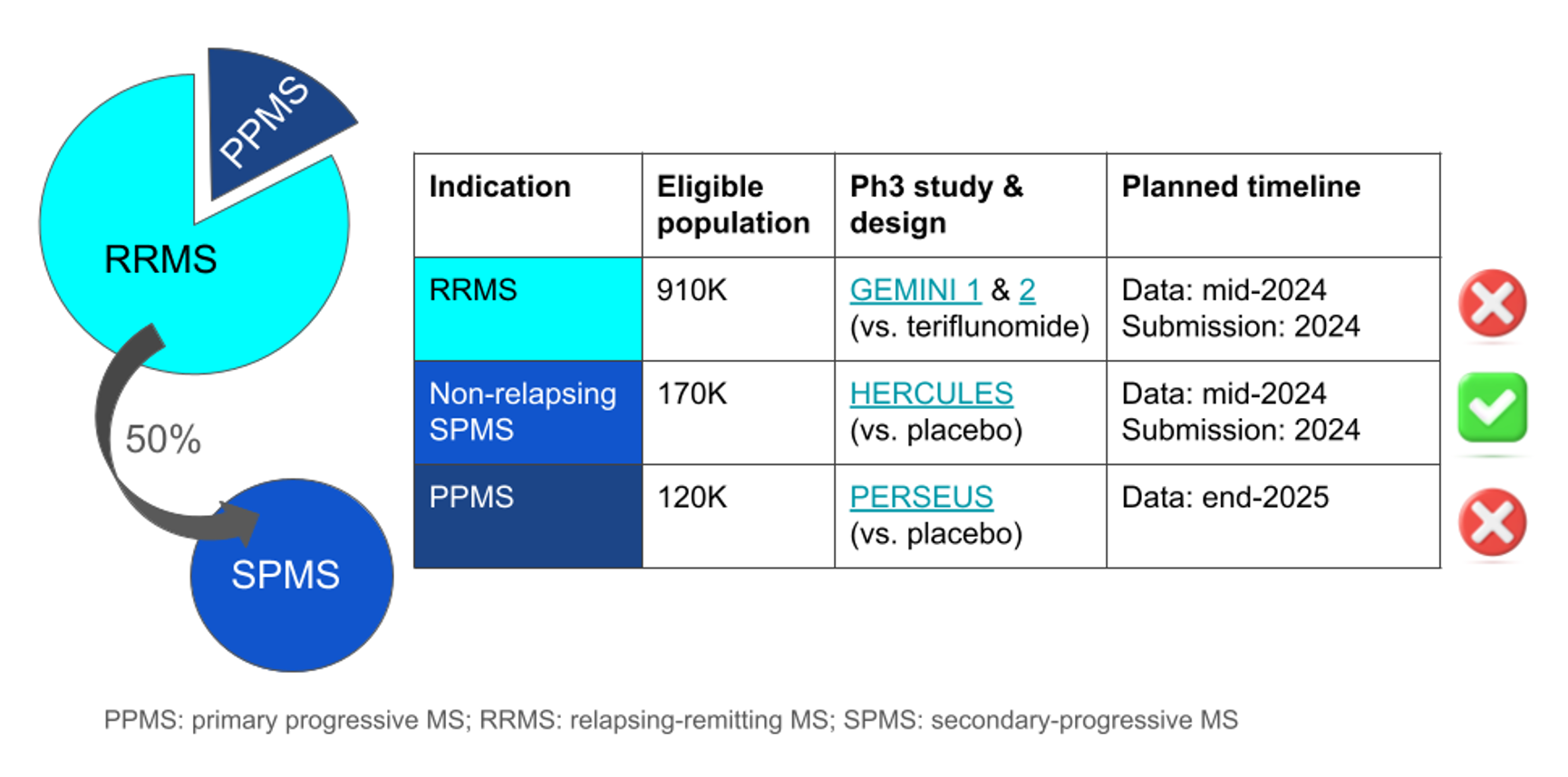Click the dark blue PPMS indication cell
This screenshot has width=1568, height=777.
(528, 515)
